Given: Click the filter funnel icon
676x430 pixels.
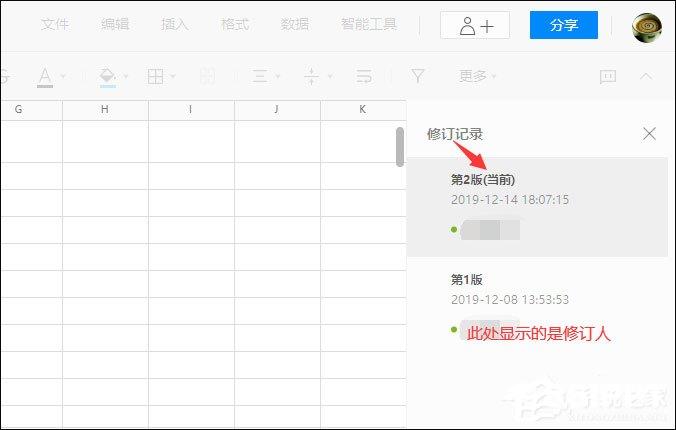Looking at the screenshot, I should 418,76.
